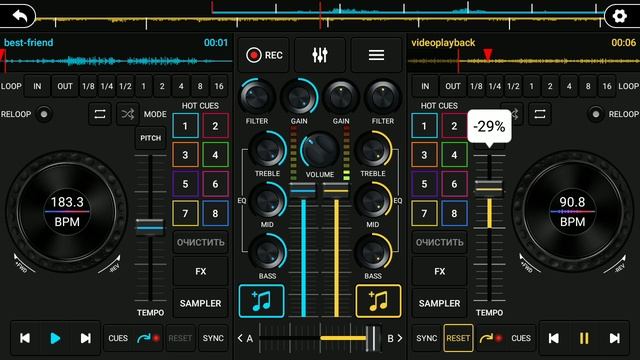Clear left deck hot cues with ОЧИСТИТЬ
The image size is (640, 360).
pyautogui.click(x=200, y=242)
